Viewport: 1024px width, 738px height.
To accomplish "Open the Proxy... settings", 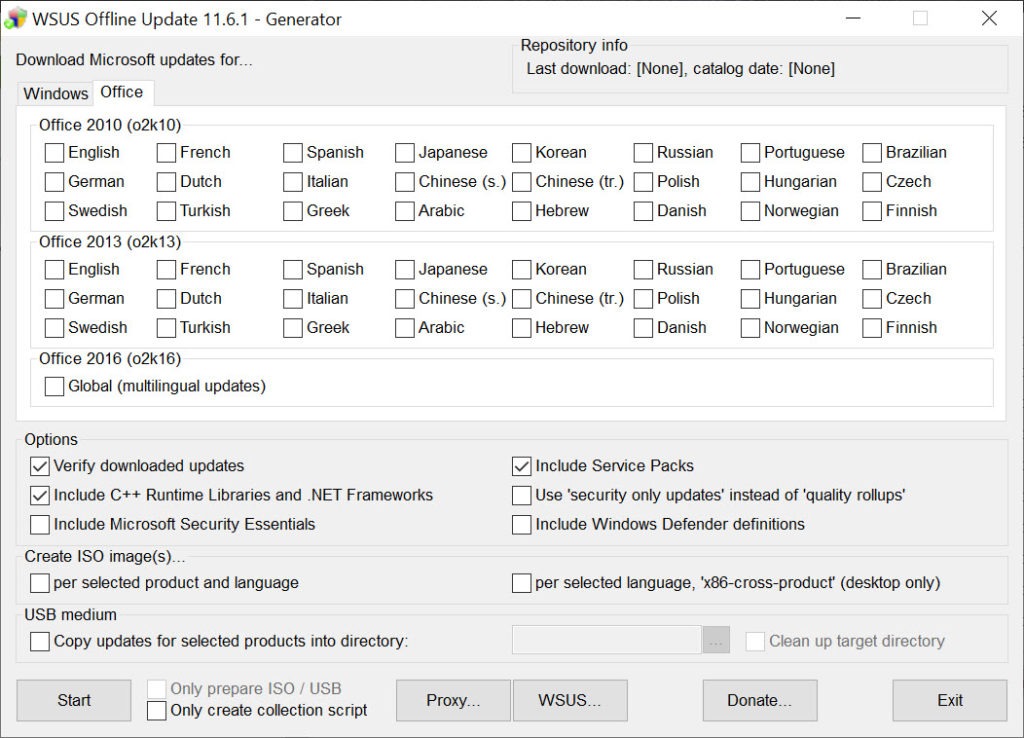I will click(453, 700).
